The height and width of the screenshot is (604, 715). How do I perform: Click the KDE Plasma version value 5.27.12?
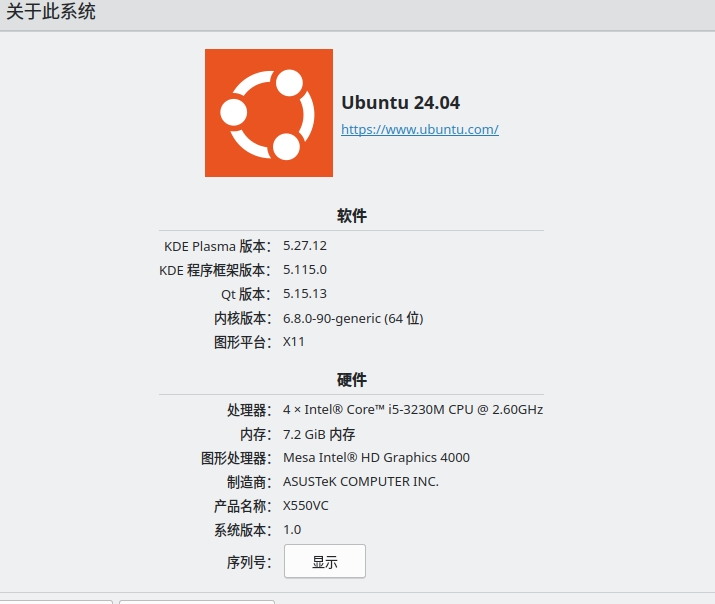[305, 245]
